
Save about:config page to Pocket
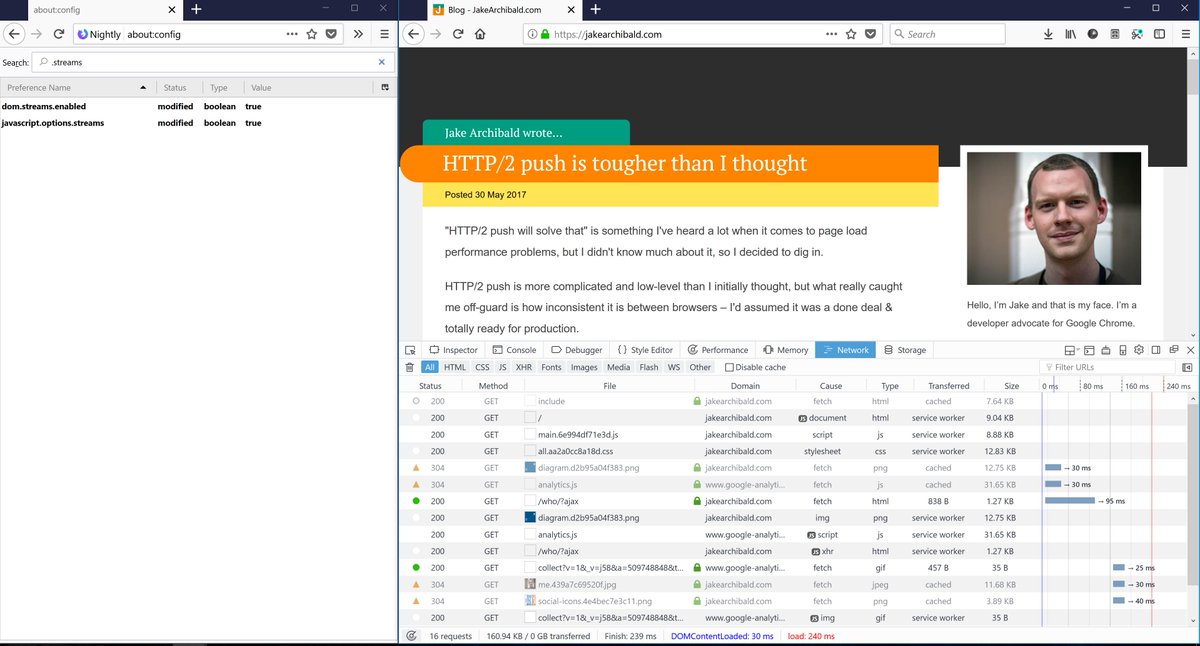click(x=333, y=33)
